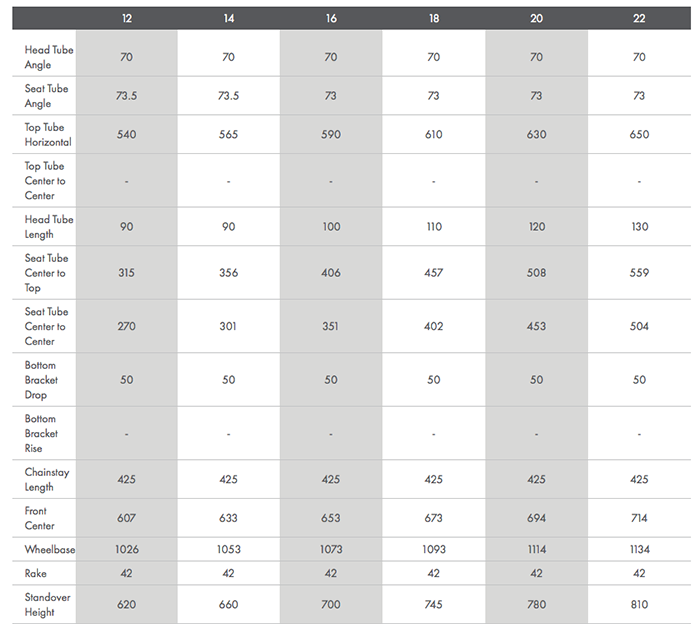Select the size 22 column header
The width and height of the screenshot is (700, 624).
pyautogui.click(x=639, y=19)
